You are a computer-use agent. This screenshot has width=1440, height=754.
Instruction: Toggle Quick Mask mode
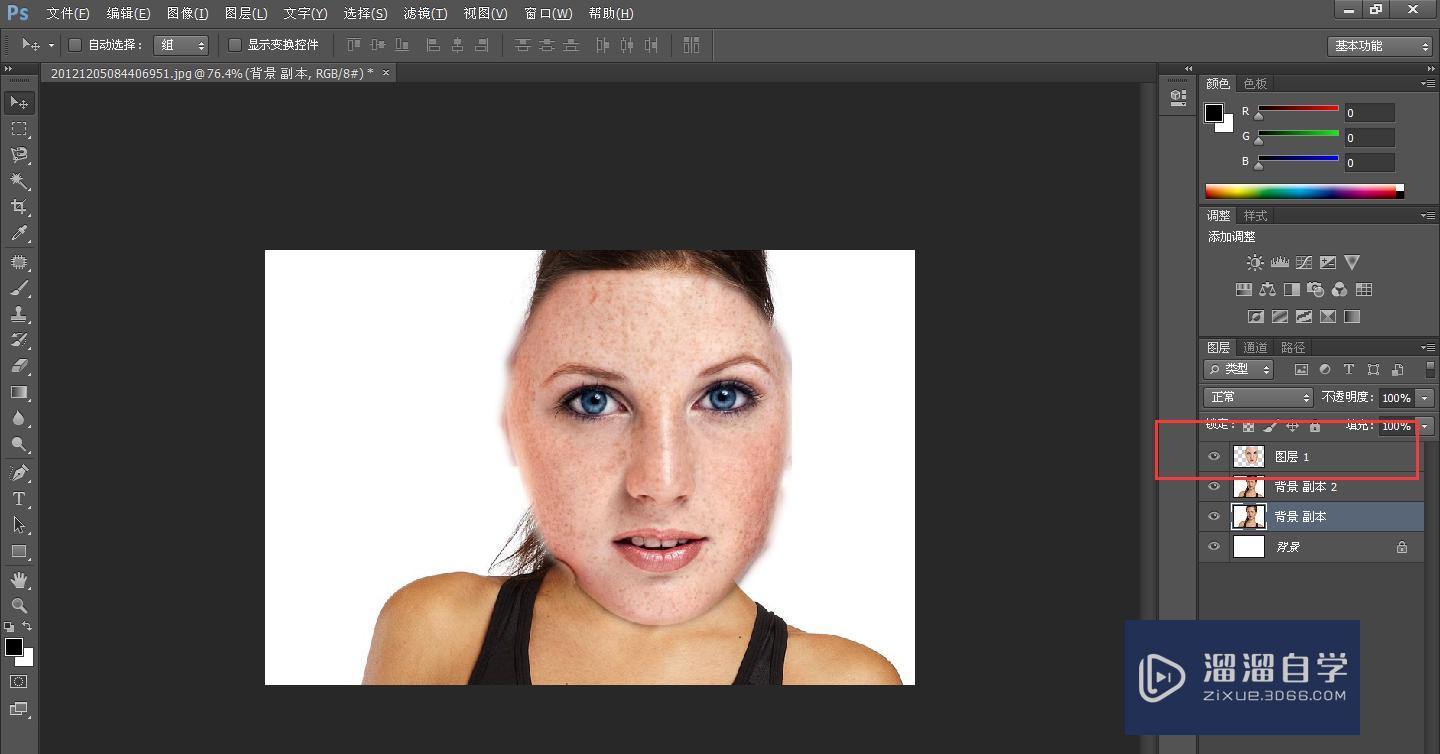coord(19,681)
